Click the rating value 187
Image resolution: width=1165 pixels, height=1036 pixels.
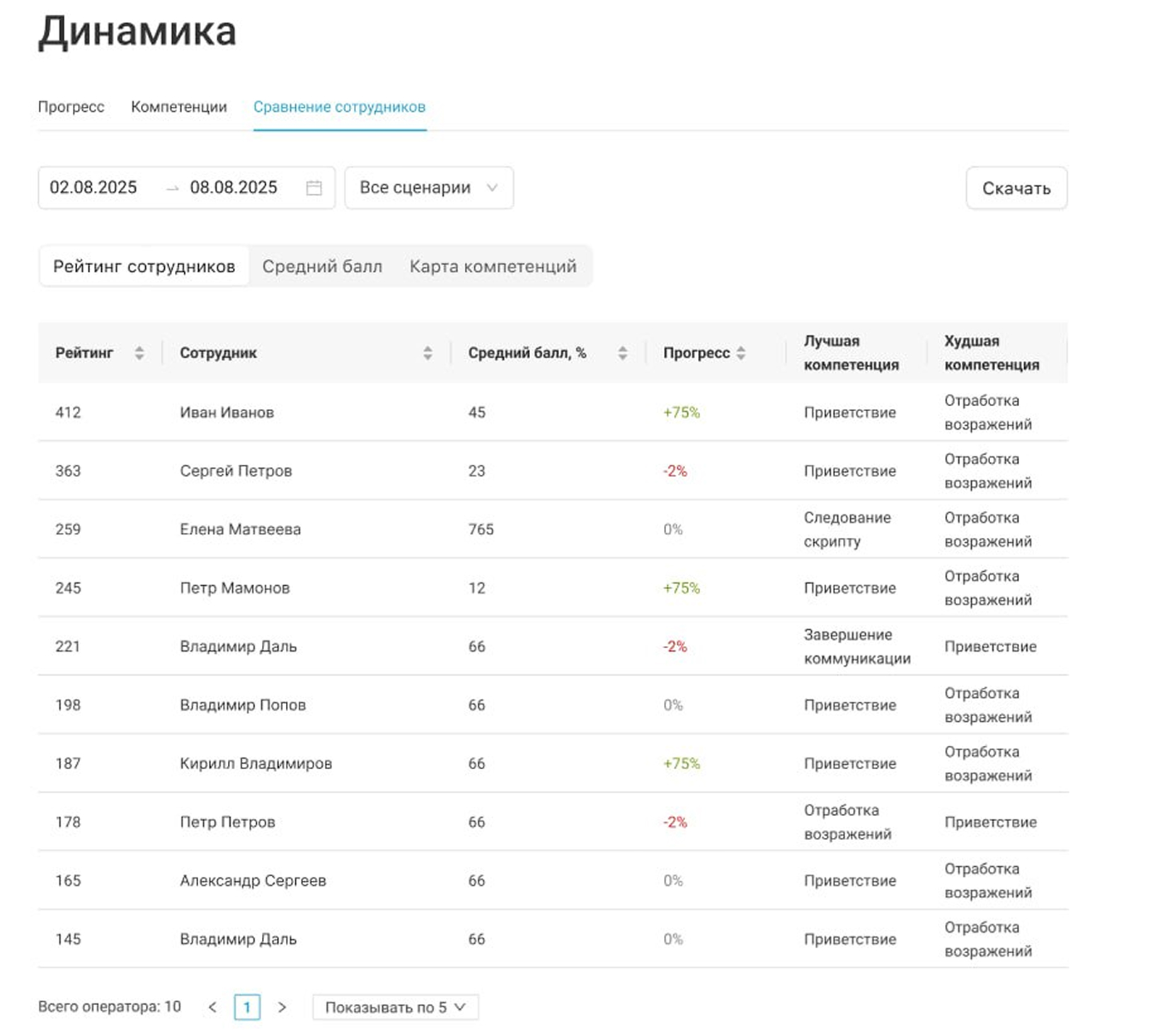click(x=68, y=764)
